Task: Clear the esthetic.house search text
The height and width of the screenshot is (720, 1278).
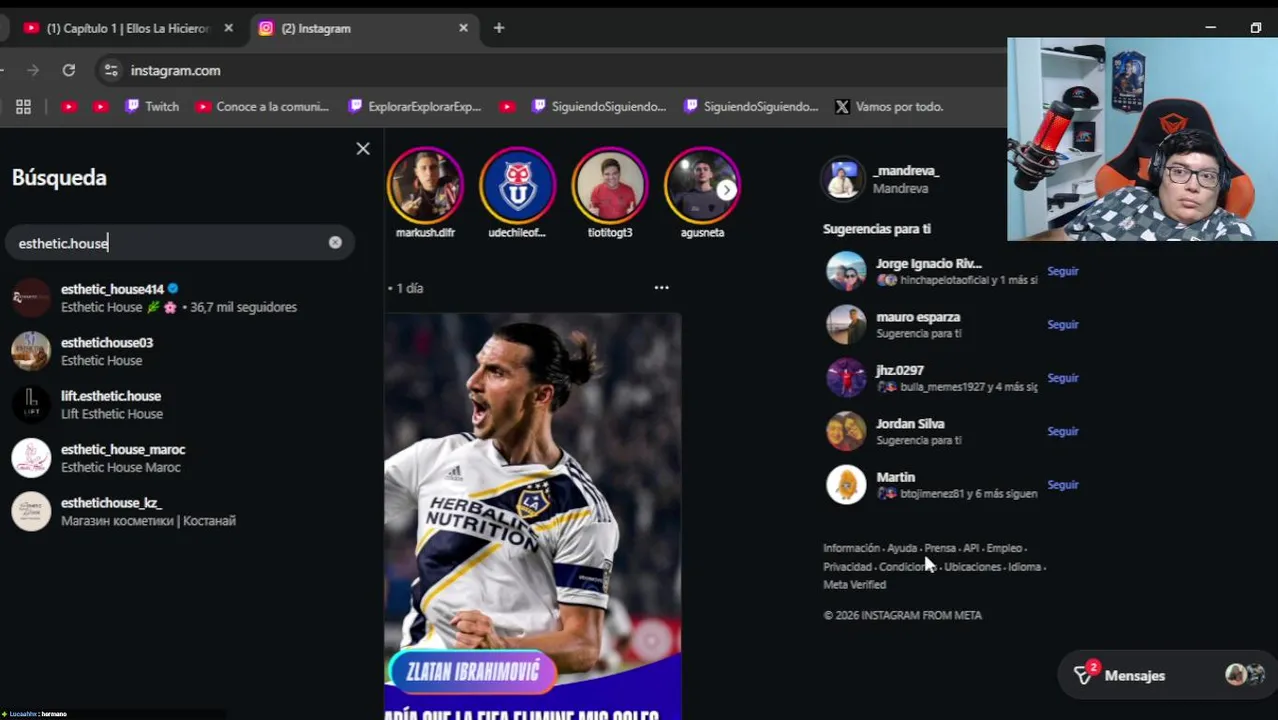Action: [335, 242]
